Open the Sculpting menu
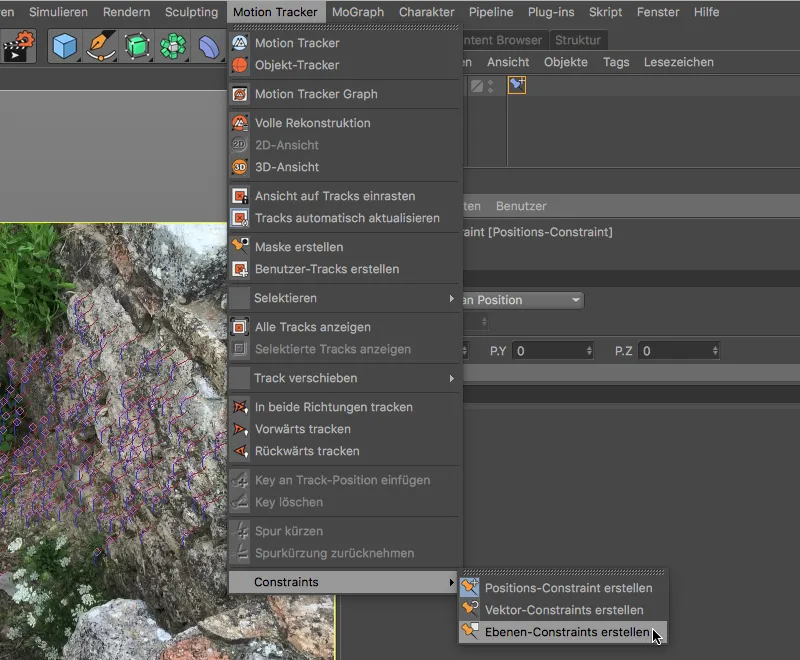The width and height of the screenshot is (800, 660). [x=191, y=12]
